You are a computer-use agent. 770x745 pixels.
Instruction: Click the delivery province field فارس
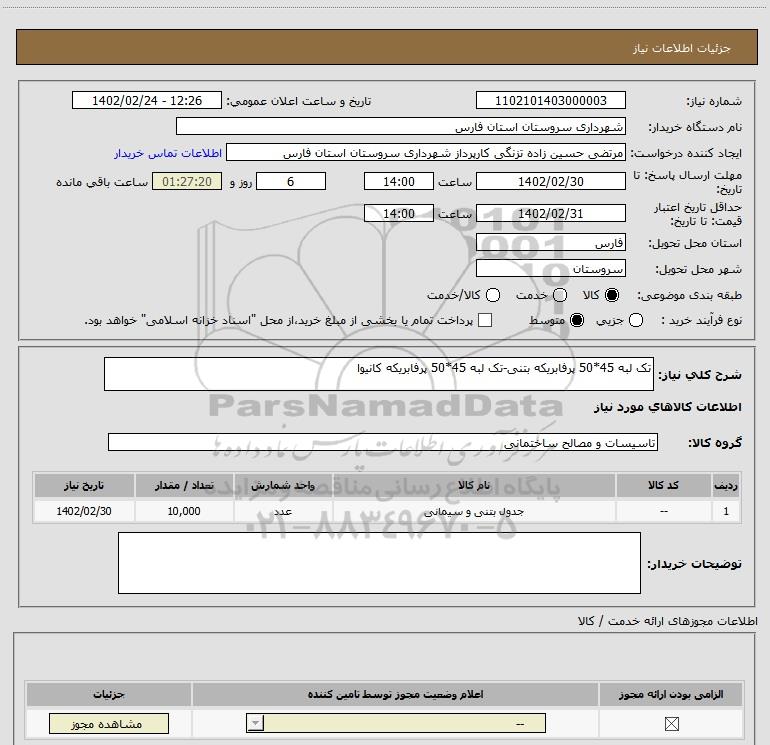(550, 242)
